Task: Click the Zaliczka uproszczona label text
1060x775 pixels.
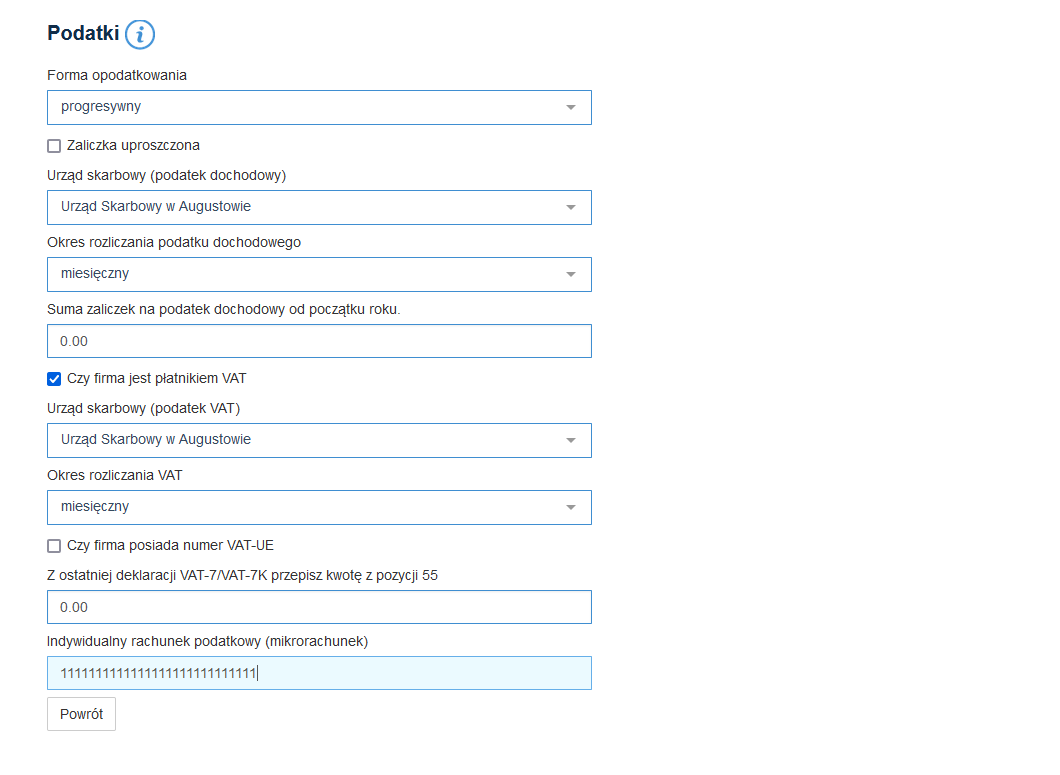Action: (133, 146)
